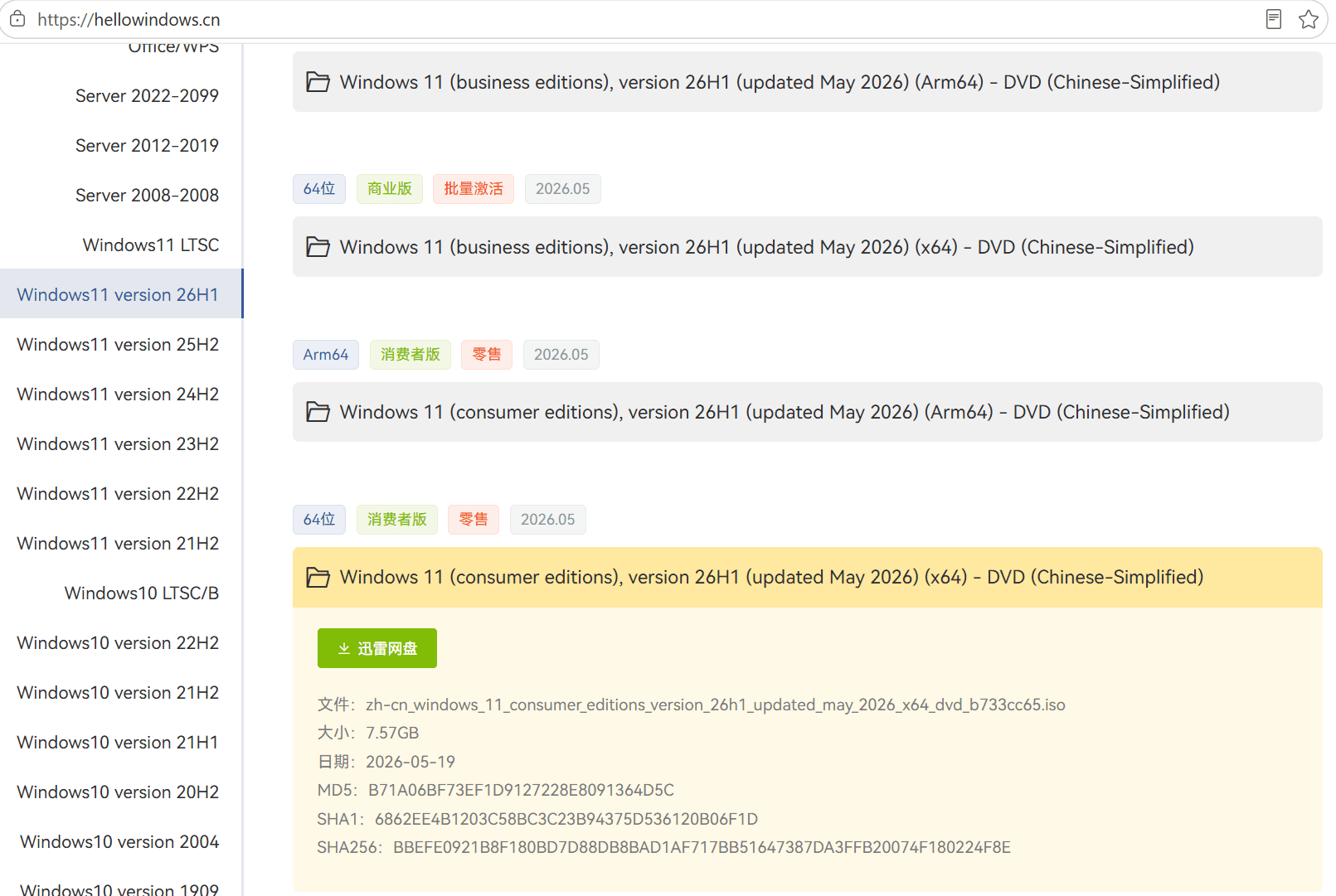The height and width of the screenshot is (896, 1336).
Task: Expand Windows 11 business editions Arm64 panel
Action: (x=807, y=82)
